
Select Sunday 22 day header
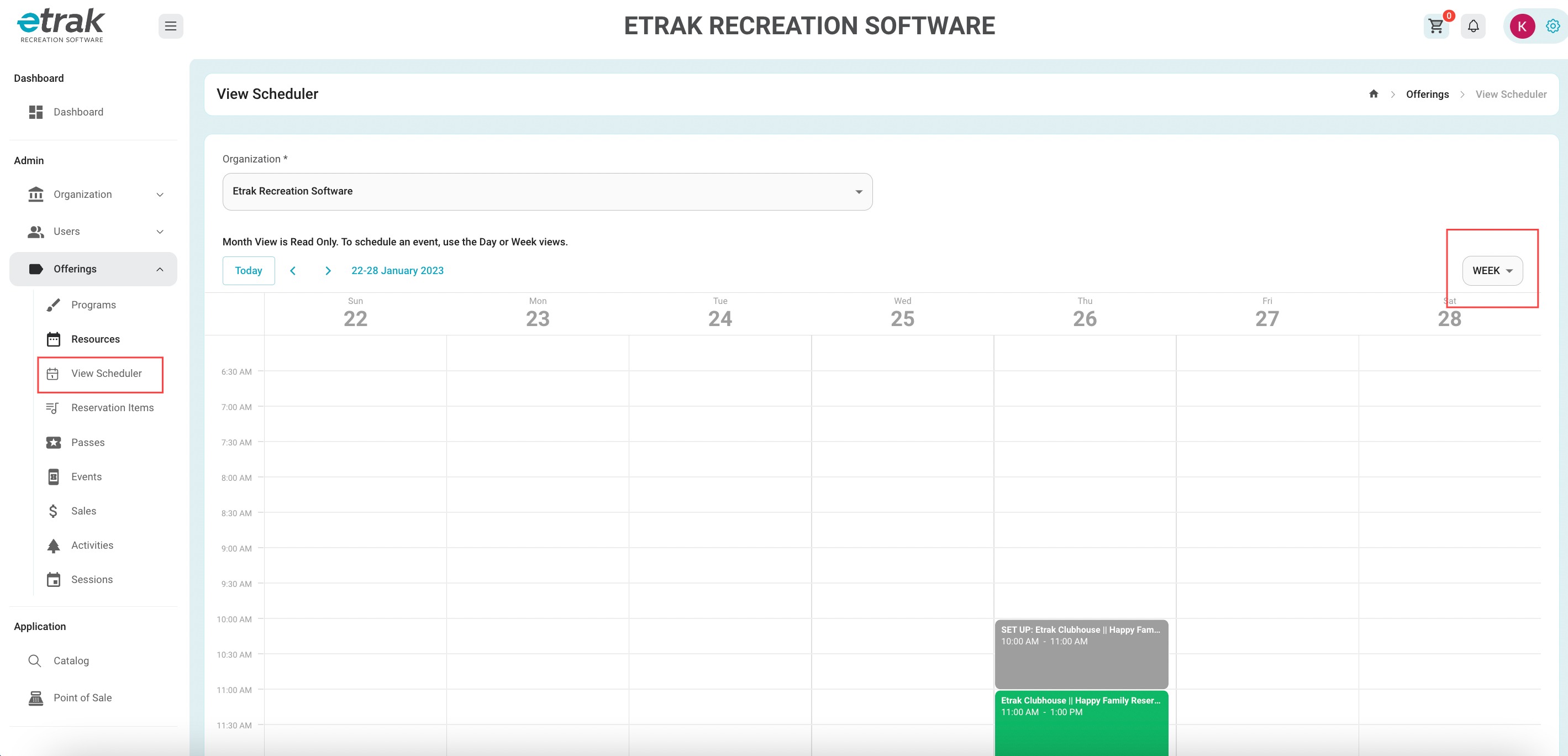click(355, 313)
